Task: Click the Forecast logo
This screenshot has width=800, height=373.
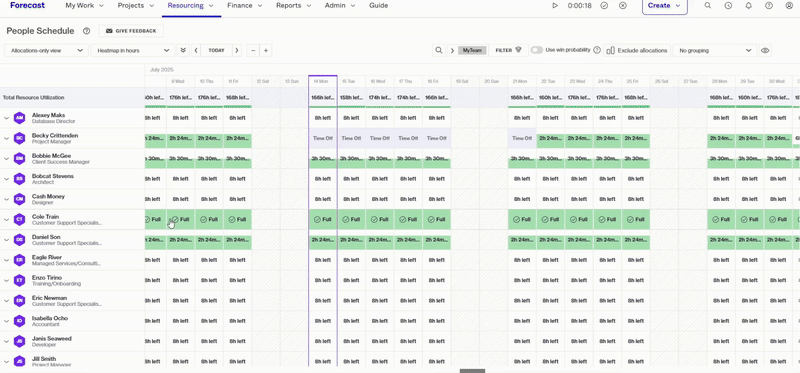Action: point(28,6)
